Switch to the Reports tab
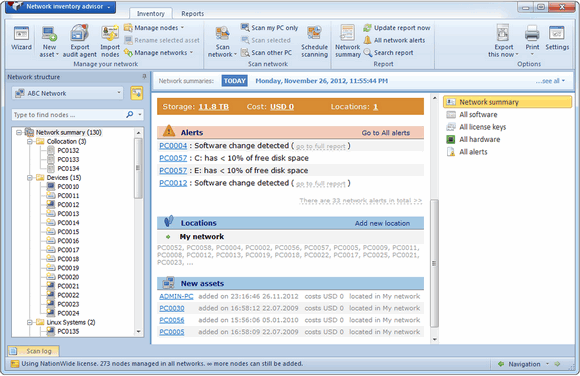This screenshot has width=580, height=376. 192,13
